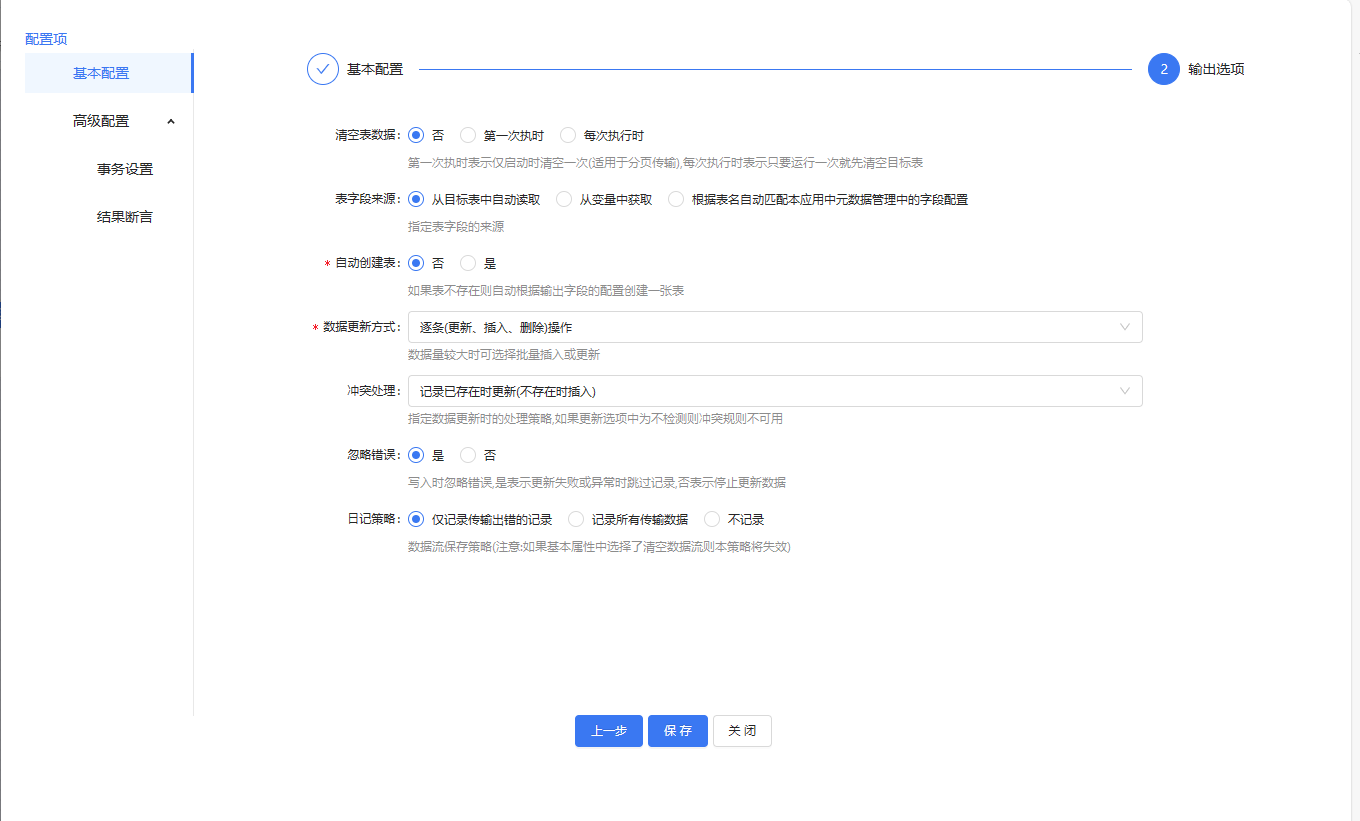Open the 数据更新方式 dropdown
The image size is (1360, 821).
[x=775, y=327]
